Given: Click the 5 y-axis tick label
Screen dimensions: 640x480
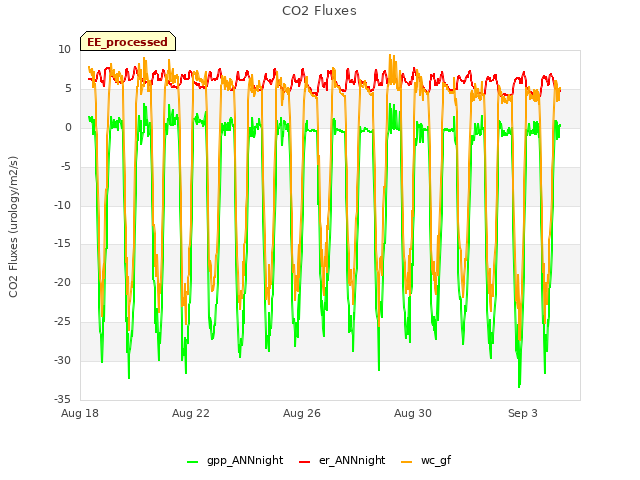Looking at the screenshot, I should pyautogui.click(x=68, y=89).
